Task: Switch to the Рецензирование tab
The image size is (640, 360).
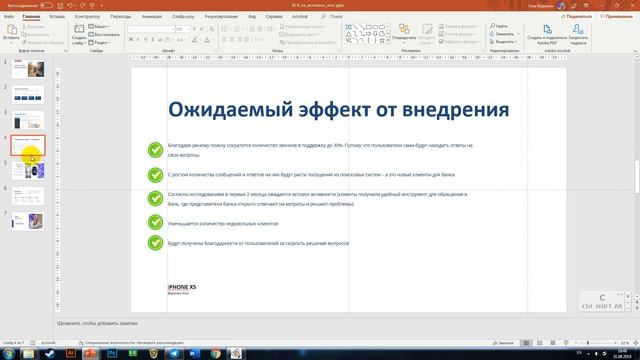Action: tap(221, 16)
